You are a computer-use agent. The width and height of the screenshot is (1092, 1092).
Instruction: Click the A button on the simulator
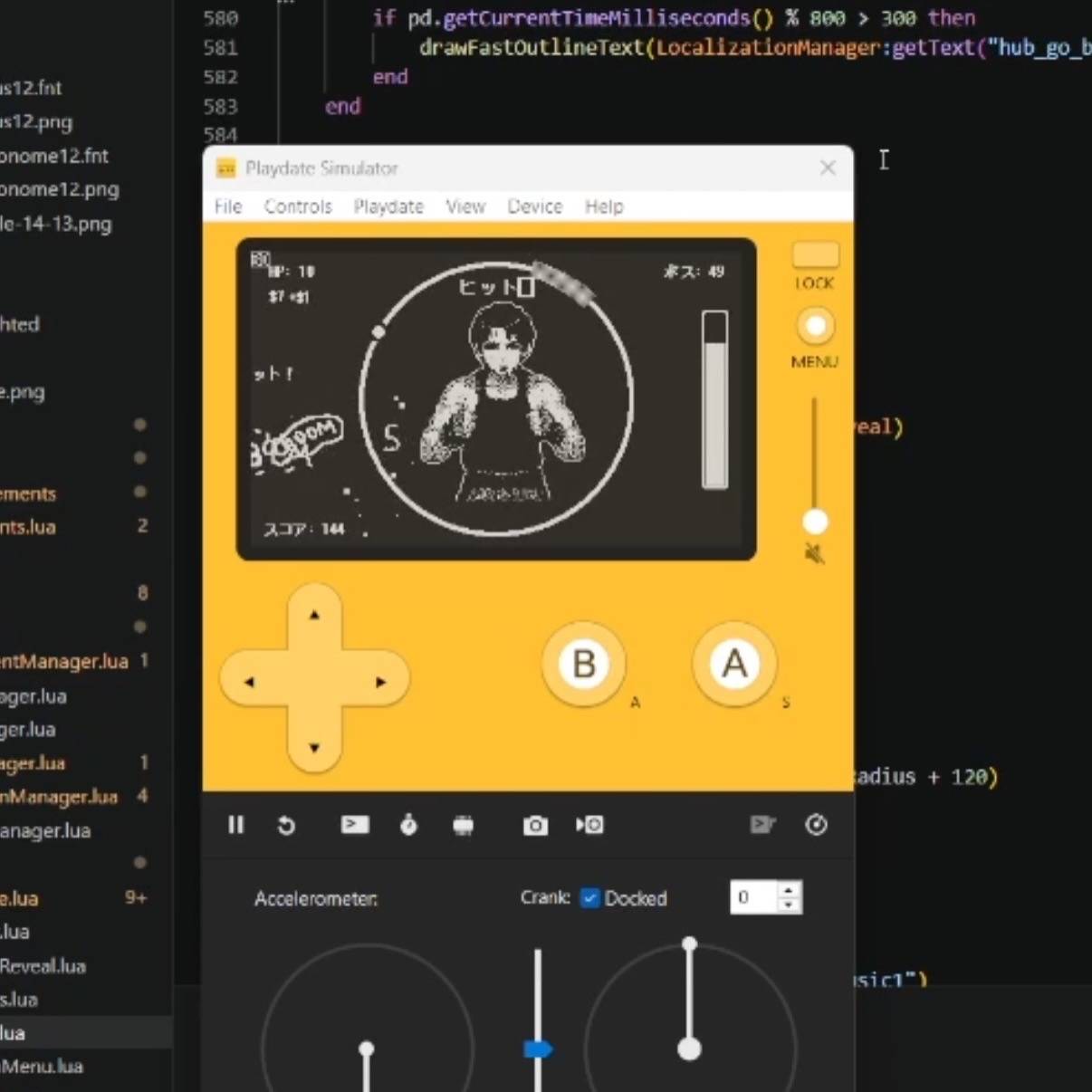[734, 665]
